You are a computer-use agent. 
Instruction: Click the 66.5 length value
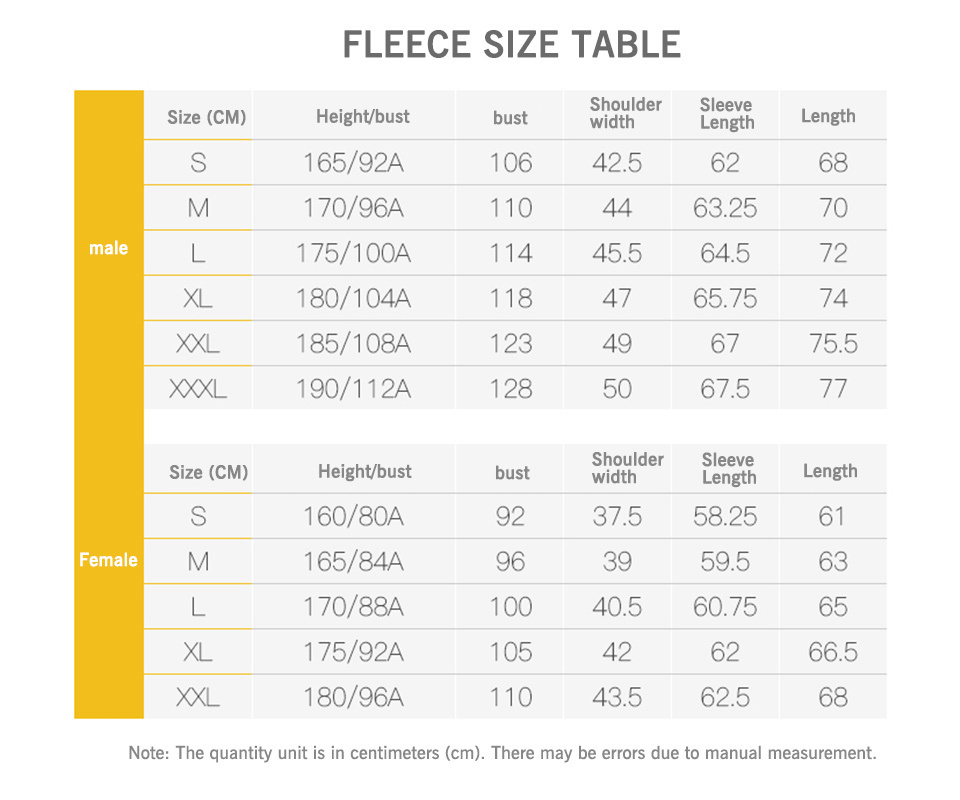(833, 652)
